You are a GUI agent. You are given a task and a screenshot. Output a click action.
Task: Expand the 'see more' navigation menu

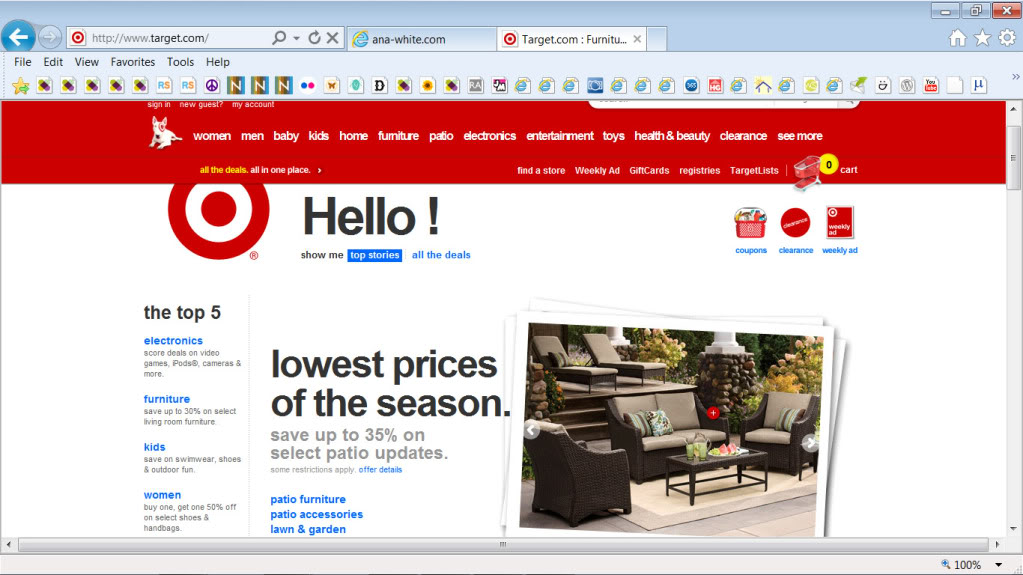click(800, 136)
